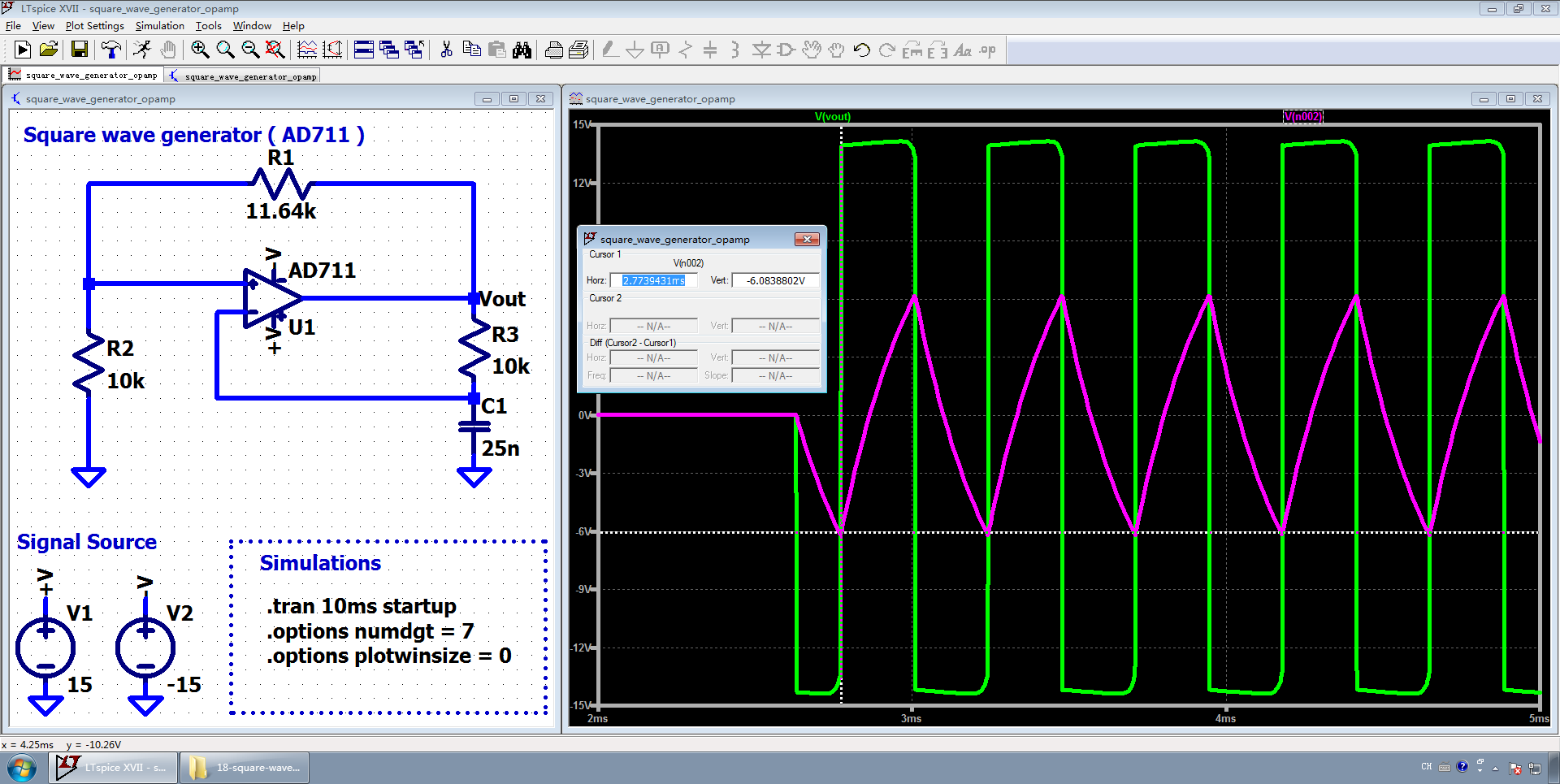
Task: Maximize the schematic sub-window
Action: [513, 99]
